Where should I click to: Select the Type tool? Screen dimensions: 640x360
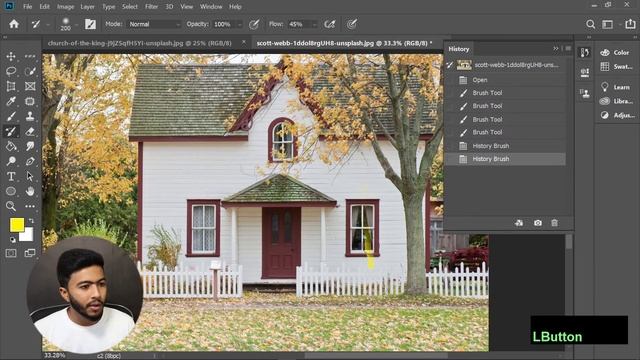click(x=11, y=176)
